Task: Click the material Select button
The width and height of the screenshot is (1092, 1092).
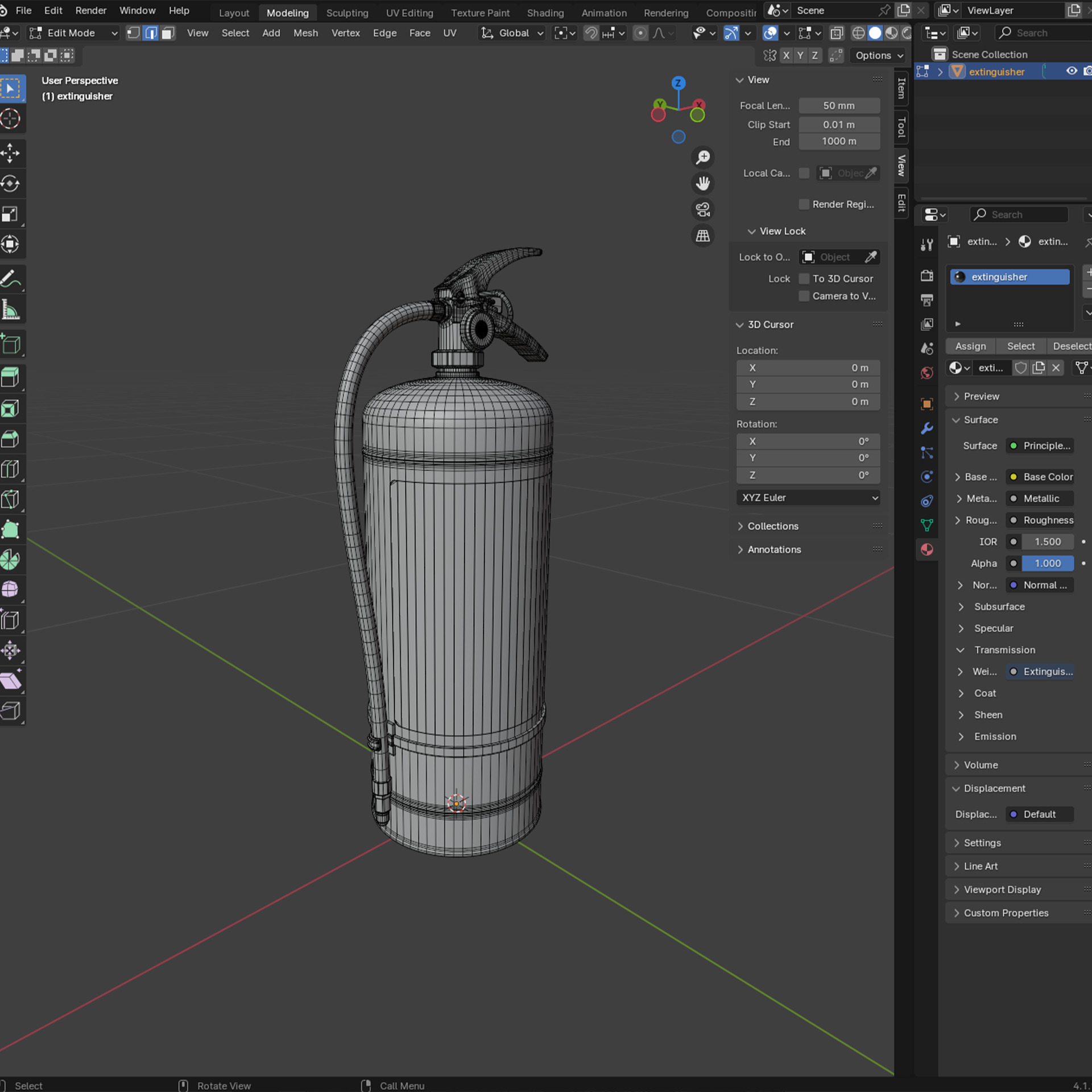Action: tap(1021, 346)
